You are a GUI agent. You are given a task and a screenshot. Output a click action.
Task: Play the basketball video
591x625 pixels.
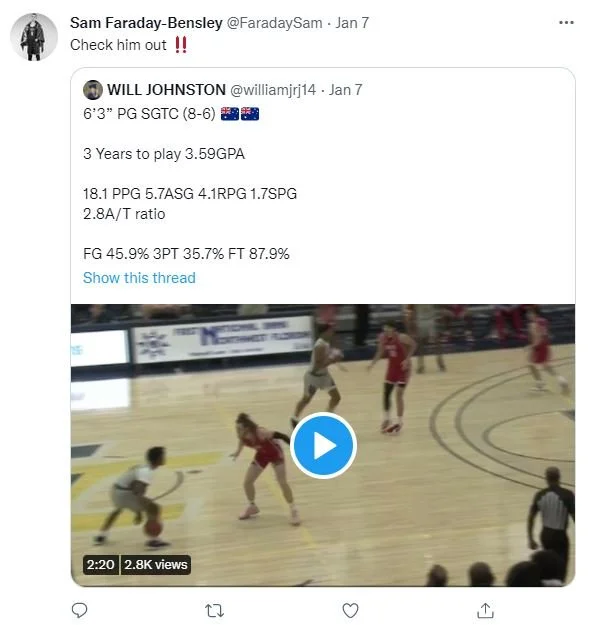323,445
